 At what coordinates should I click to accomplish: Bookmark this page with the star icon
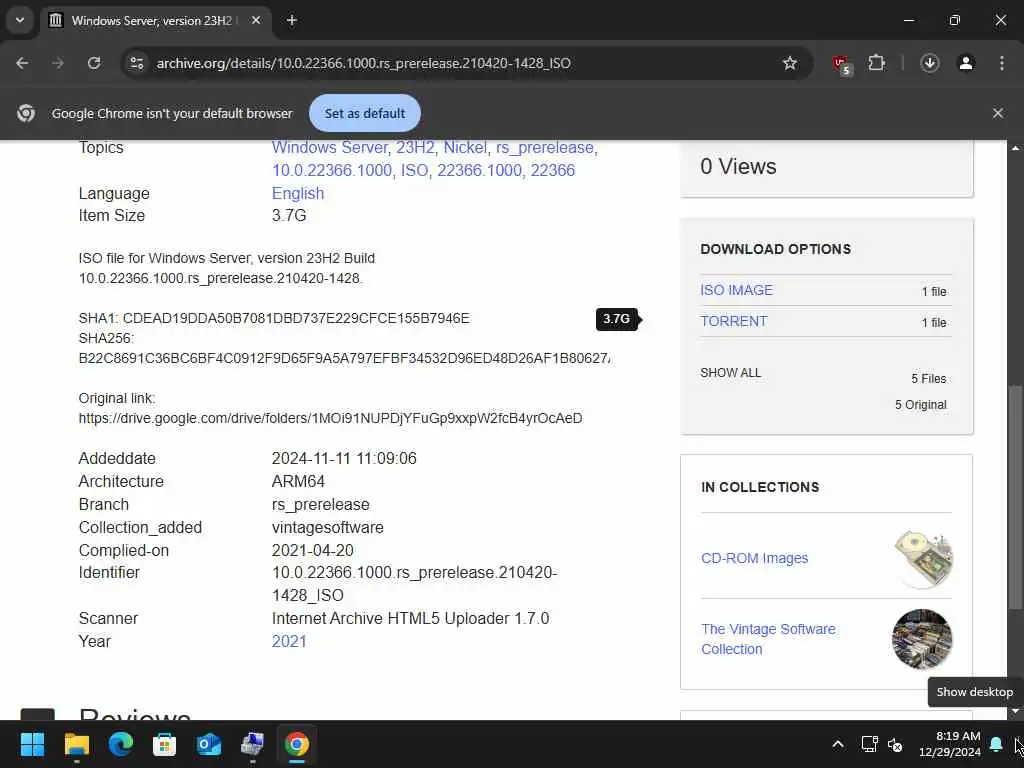tap(790, 63)
